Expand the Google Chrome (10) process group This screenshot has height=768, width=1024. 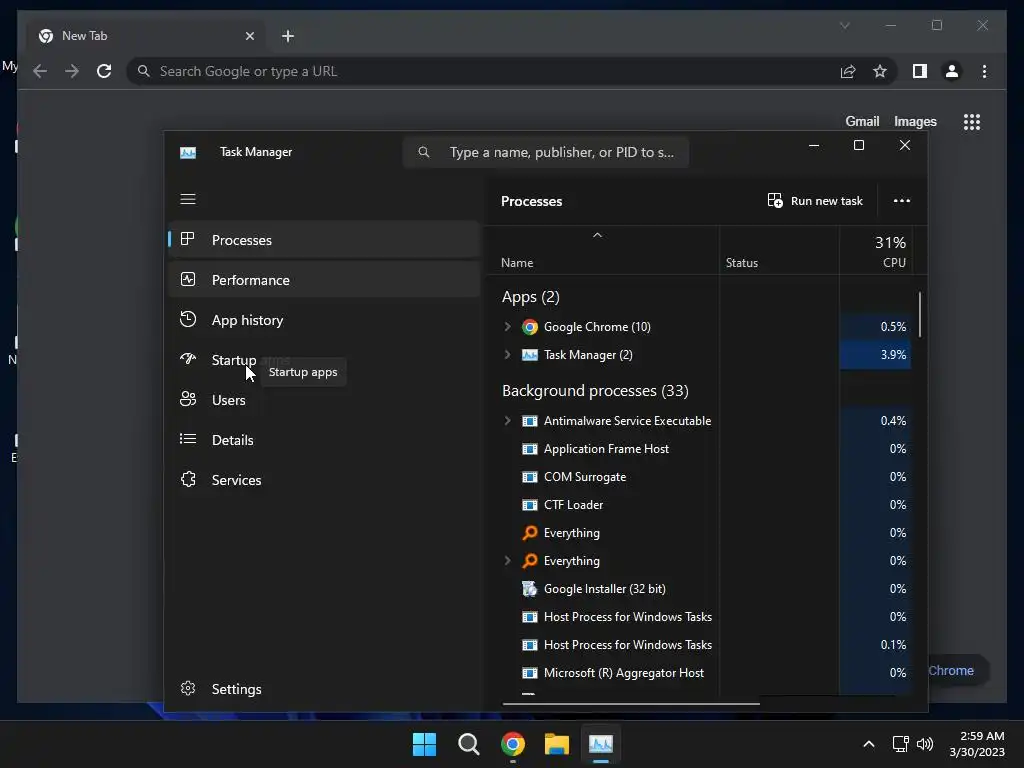click(507, 327)
